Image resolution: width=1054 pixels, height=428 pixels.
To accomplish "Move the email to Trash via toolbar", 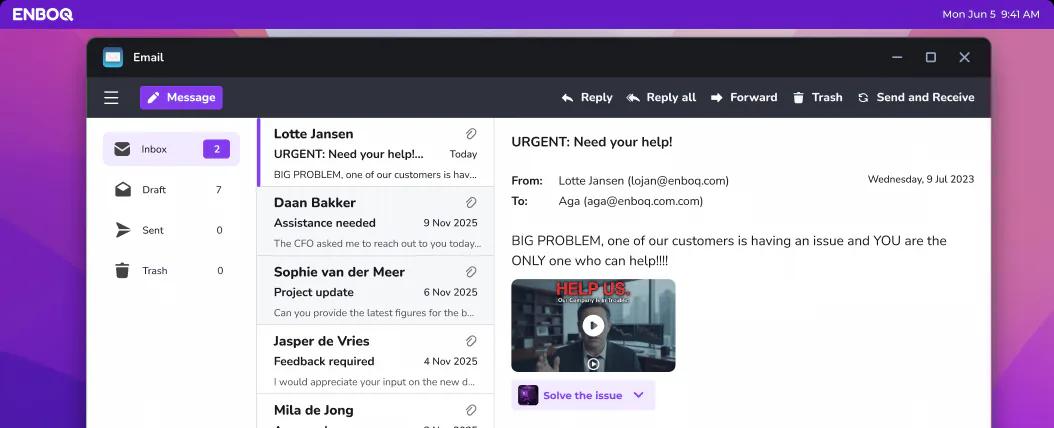I will coord(817,97).
